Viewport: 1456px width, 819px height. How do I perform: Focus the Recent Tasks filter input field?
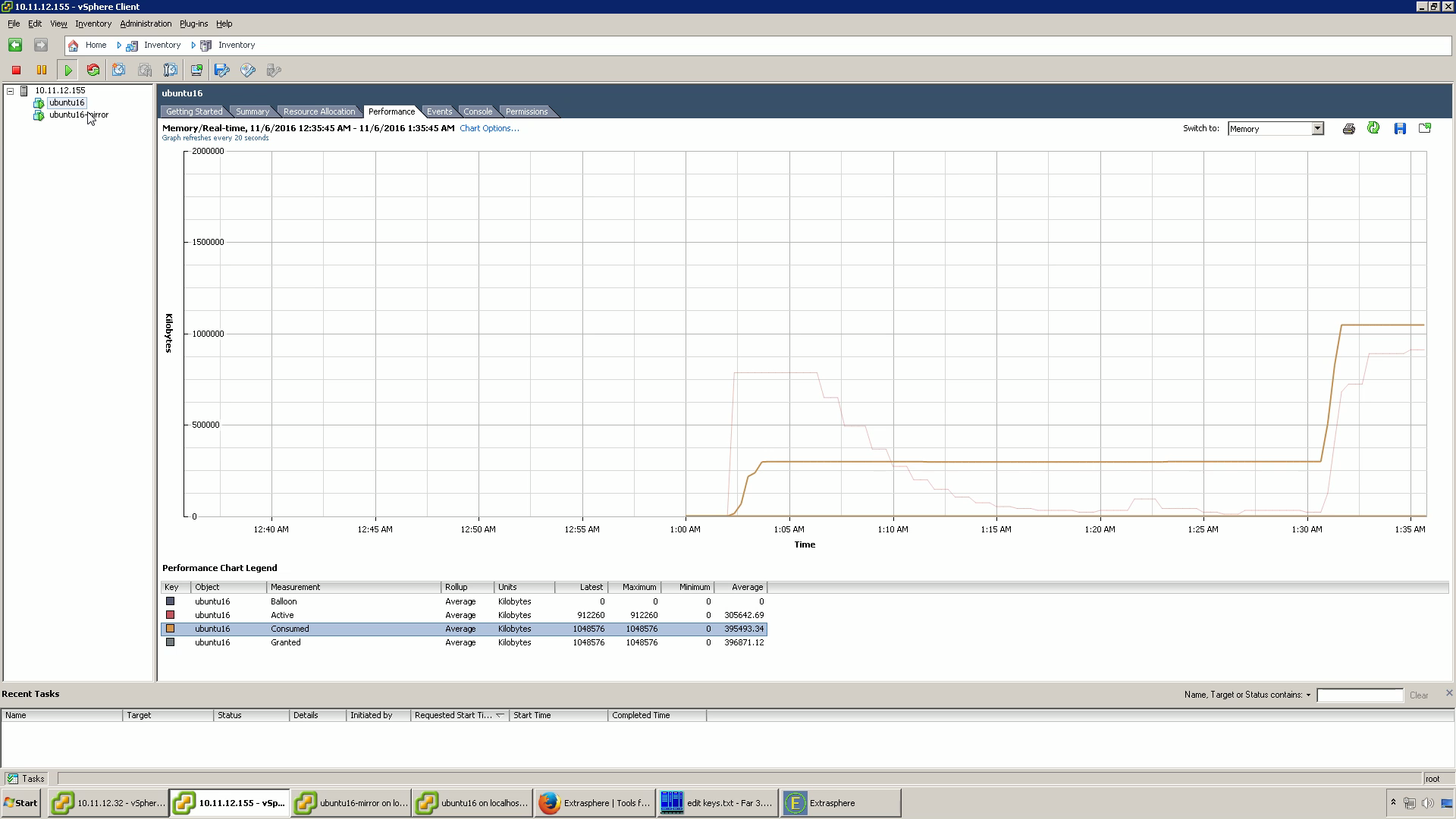tap(1360, 695)
